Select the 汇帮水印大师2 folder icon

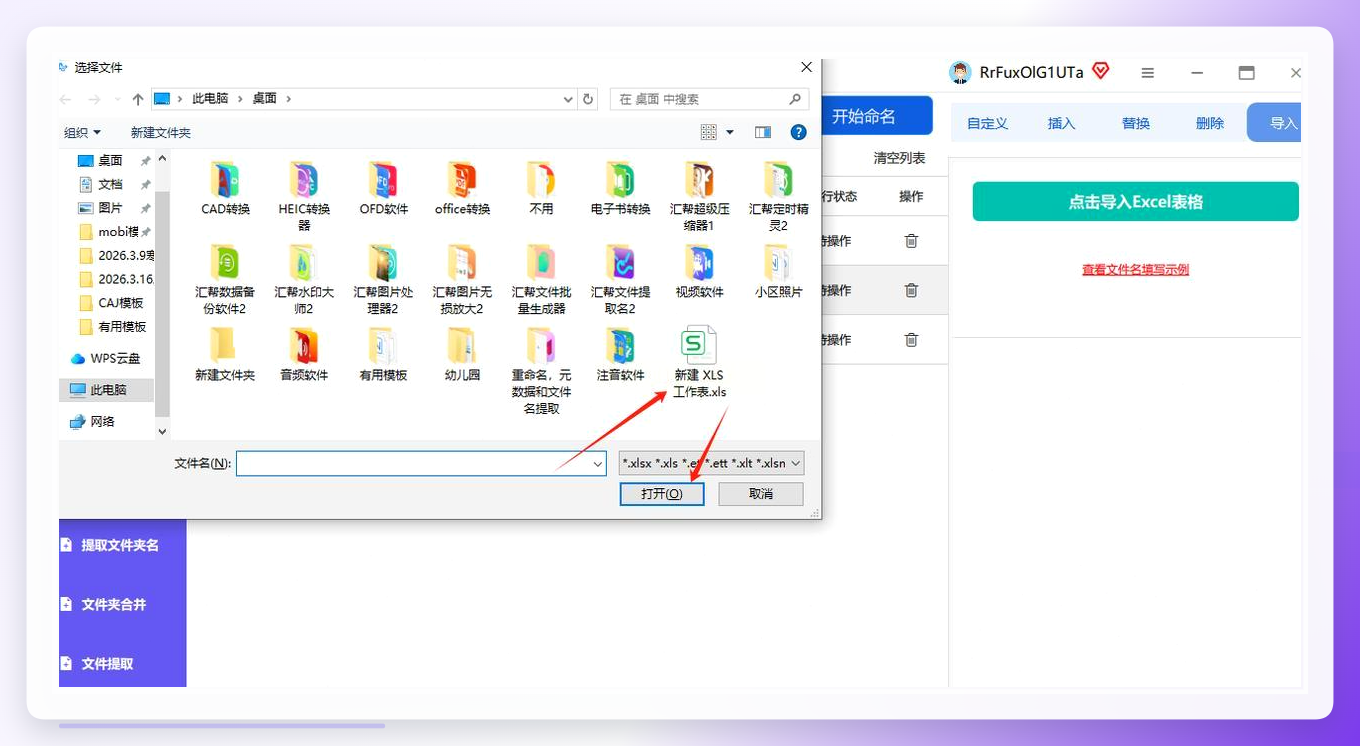pos(304,263)
